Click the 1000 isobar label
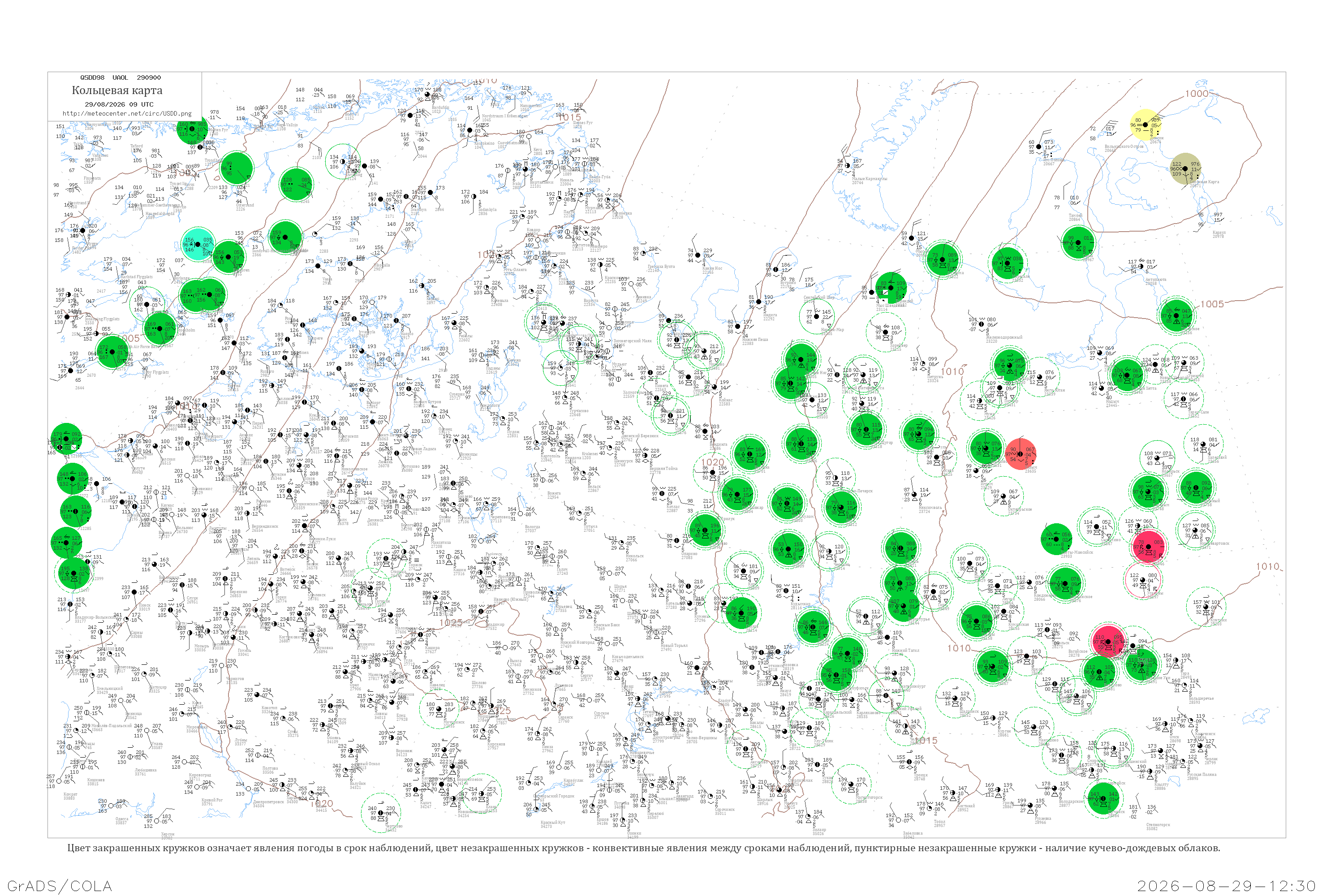The height and width of the screenshot is (896, 1344). pos(1196,94)
